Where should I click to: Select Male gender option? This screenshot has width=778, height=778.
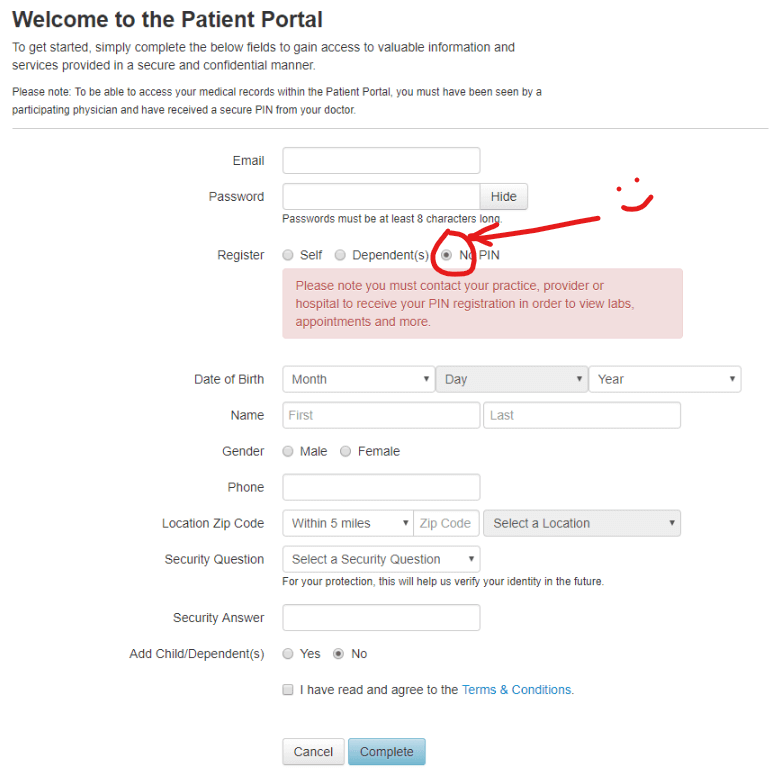288,451
